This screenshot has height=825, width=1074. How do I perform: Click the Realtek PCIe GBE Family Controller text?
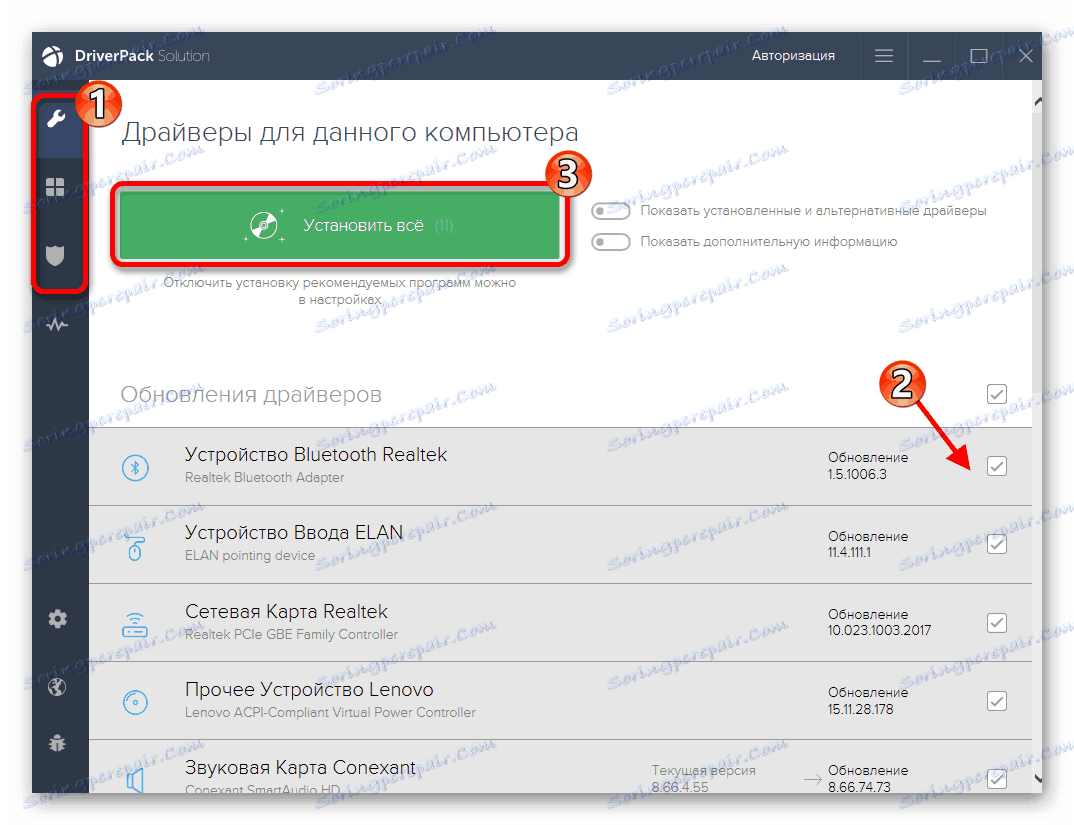pyautogui.click(x=291, y=635)
